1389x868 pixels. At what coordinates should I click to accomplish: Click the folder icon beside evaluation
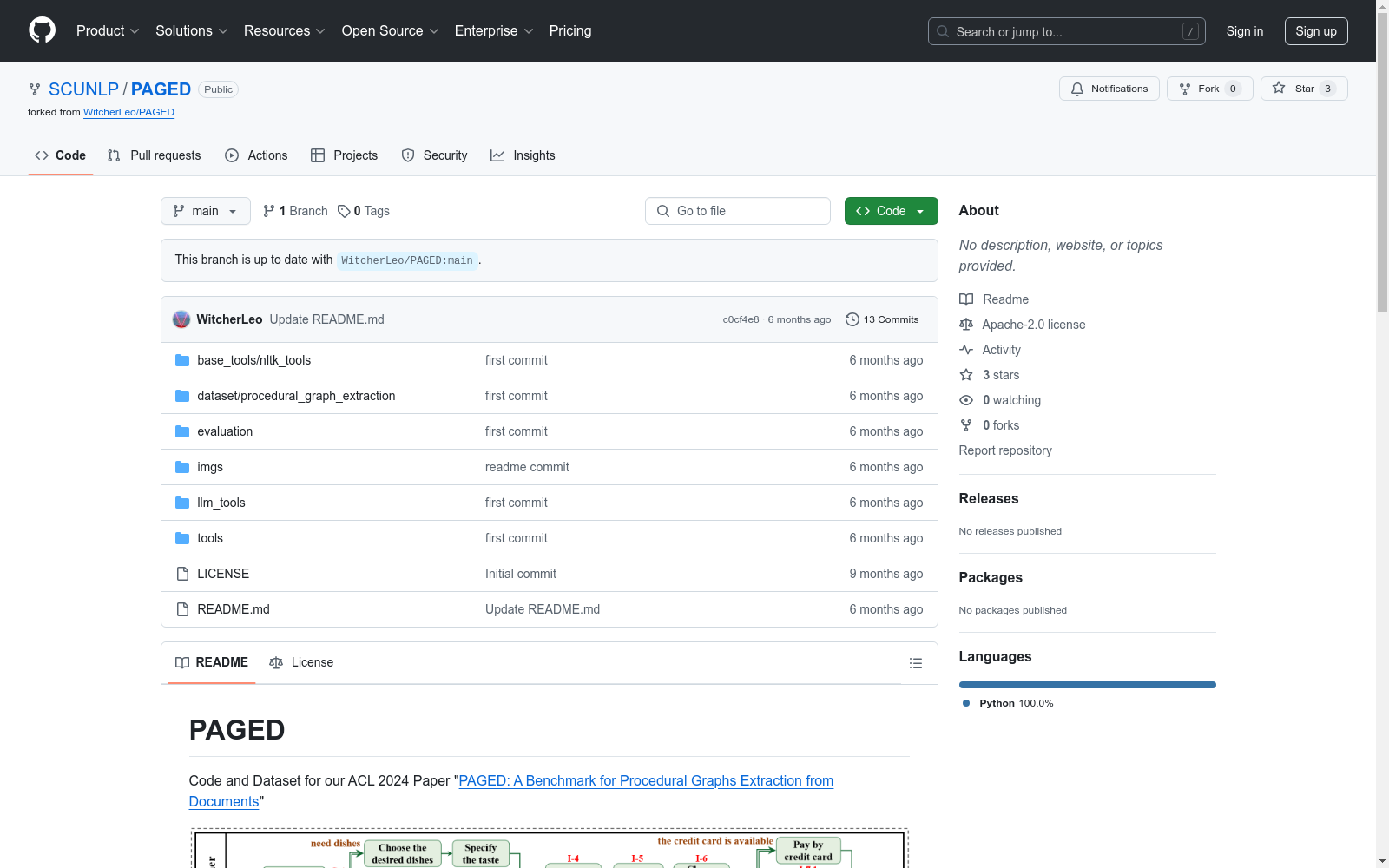click(182, 431)
